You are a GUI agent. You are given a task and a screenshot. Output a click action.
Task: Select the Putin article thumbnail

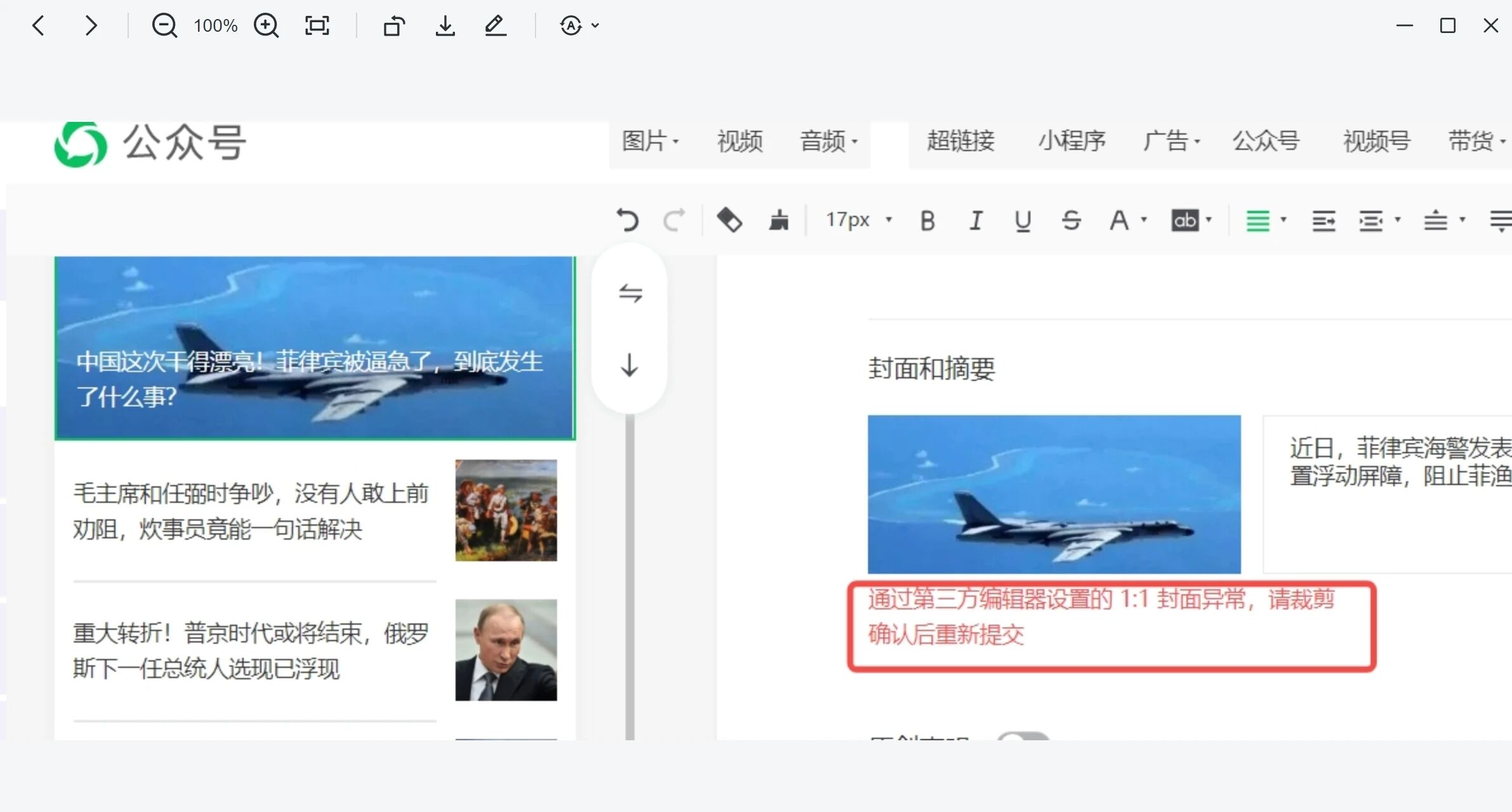pos(506,649)
